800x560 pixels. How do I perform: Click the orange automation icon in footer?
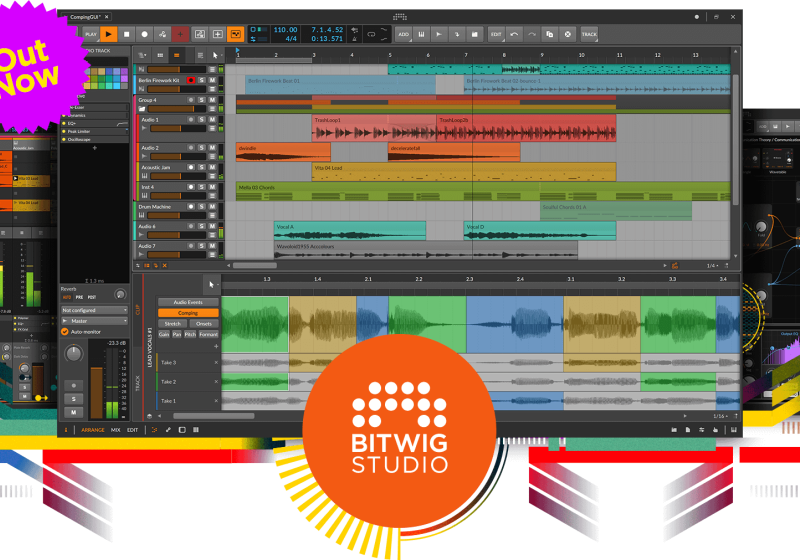tap(154, 430)
